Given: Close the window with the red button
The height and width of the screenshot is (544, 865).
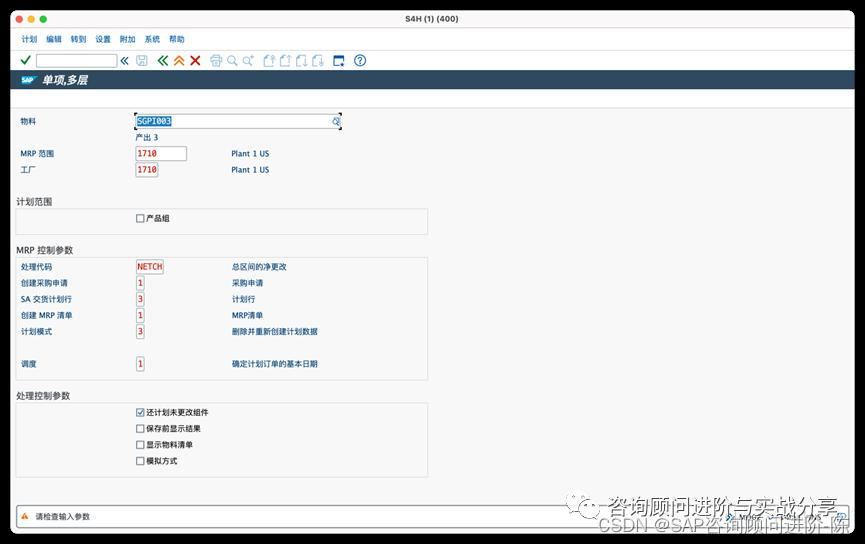Looking at the screenshot, I should [19, 19].
